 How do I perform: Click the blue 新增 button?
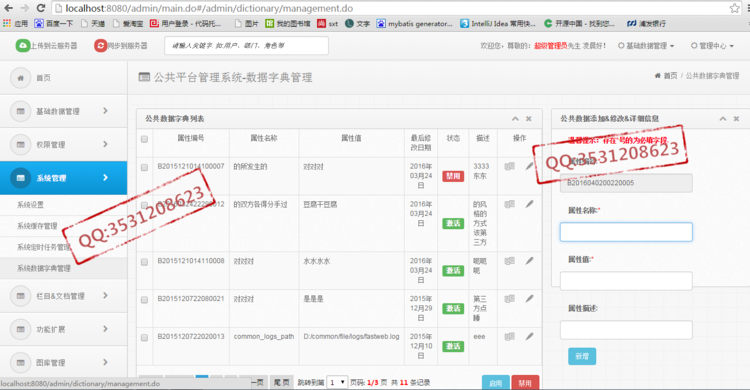pos(582,357)
